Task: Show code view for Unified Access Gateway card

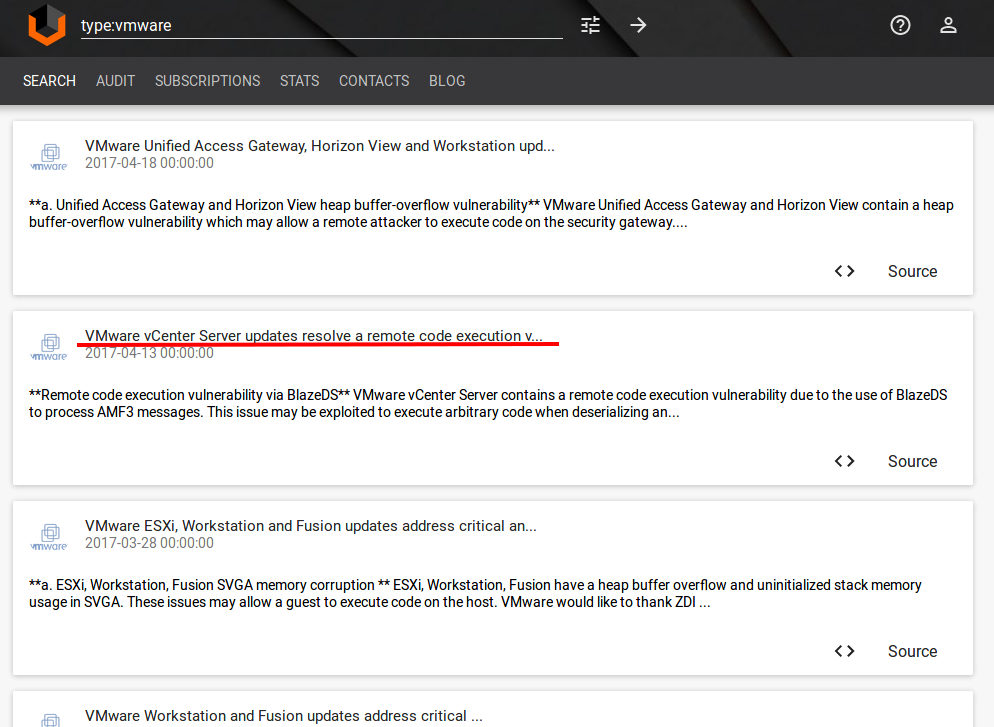Action: pos(844,271)
